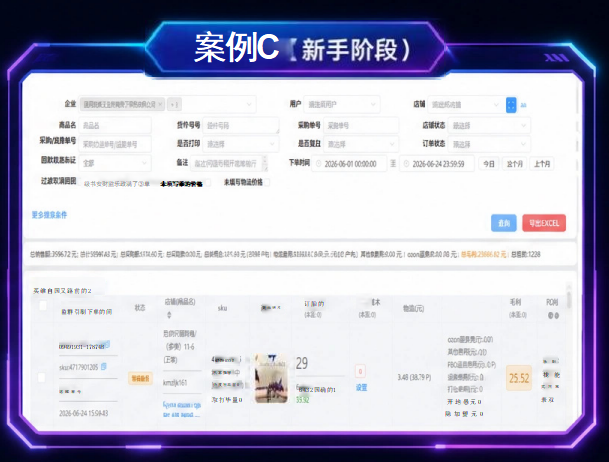Open 更多搜索条件 link
The image size is (609, 462).
point(49,215)
